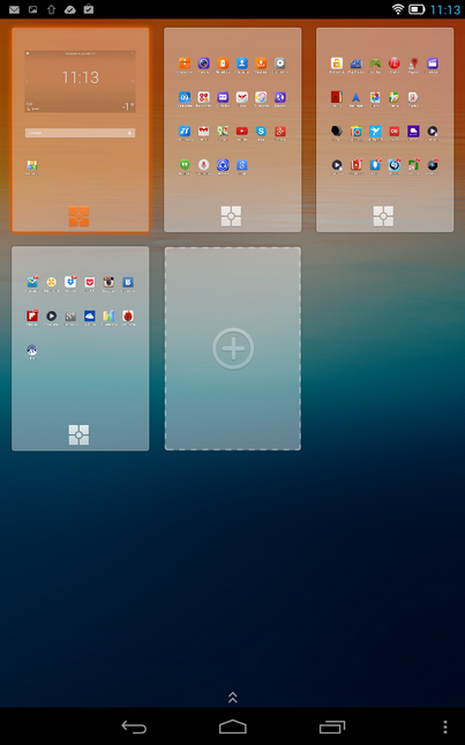The height and width of the screenshot is (745, 465).
Task: Open the Wi-Fi status icon
Action: pyautogui.click(x=397, y=10)
